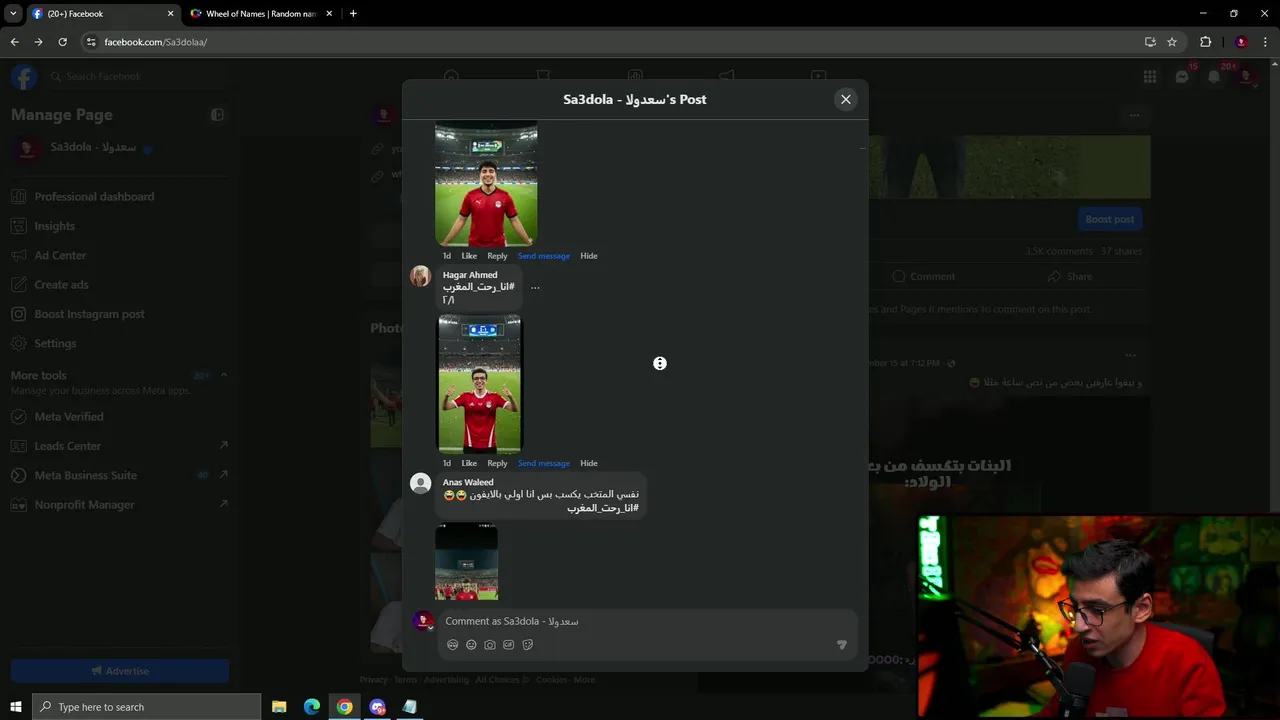Click the taskbar search box
The width and height of the screenshot is (1280, 720).
[146, 707]
